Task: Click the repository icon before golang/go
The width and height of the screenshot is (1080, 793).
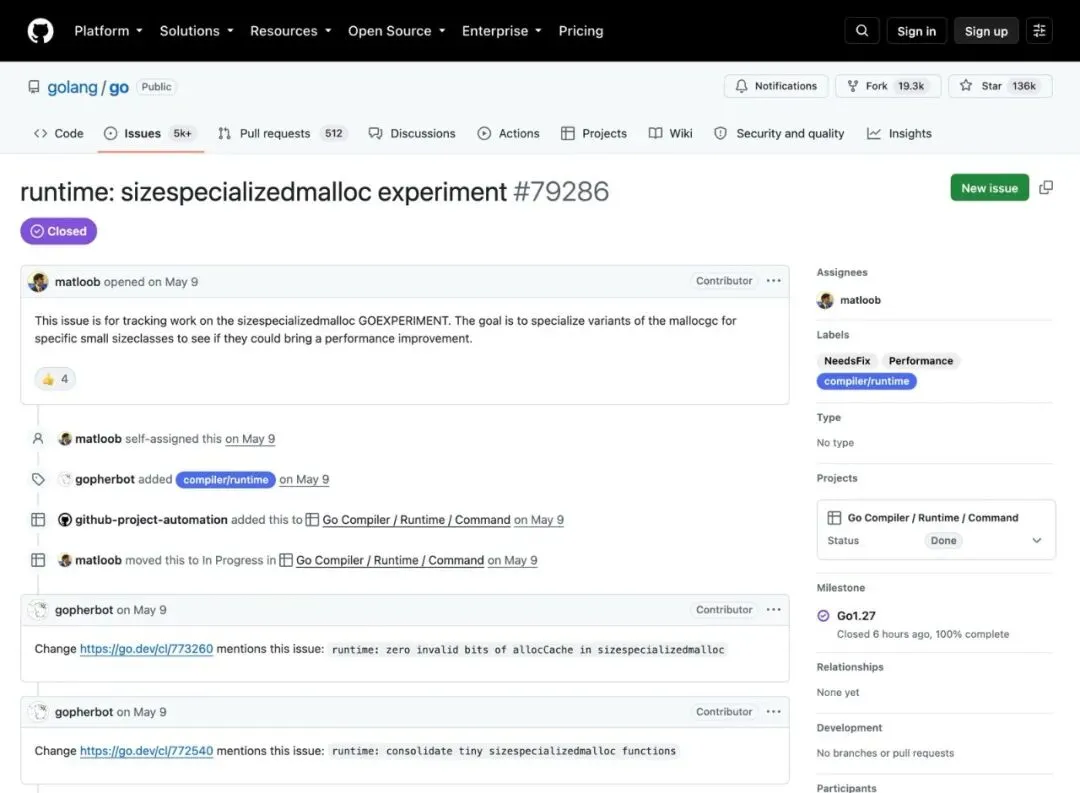Action: (x=34, y=87)
